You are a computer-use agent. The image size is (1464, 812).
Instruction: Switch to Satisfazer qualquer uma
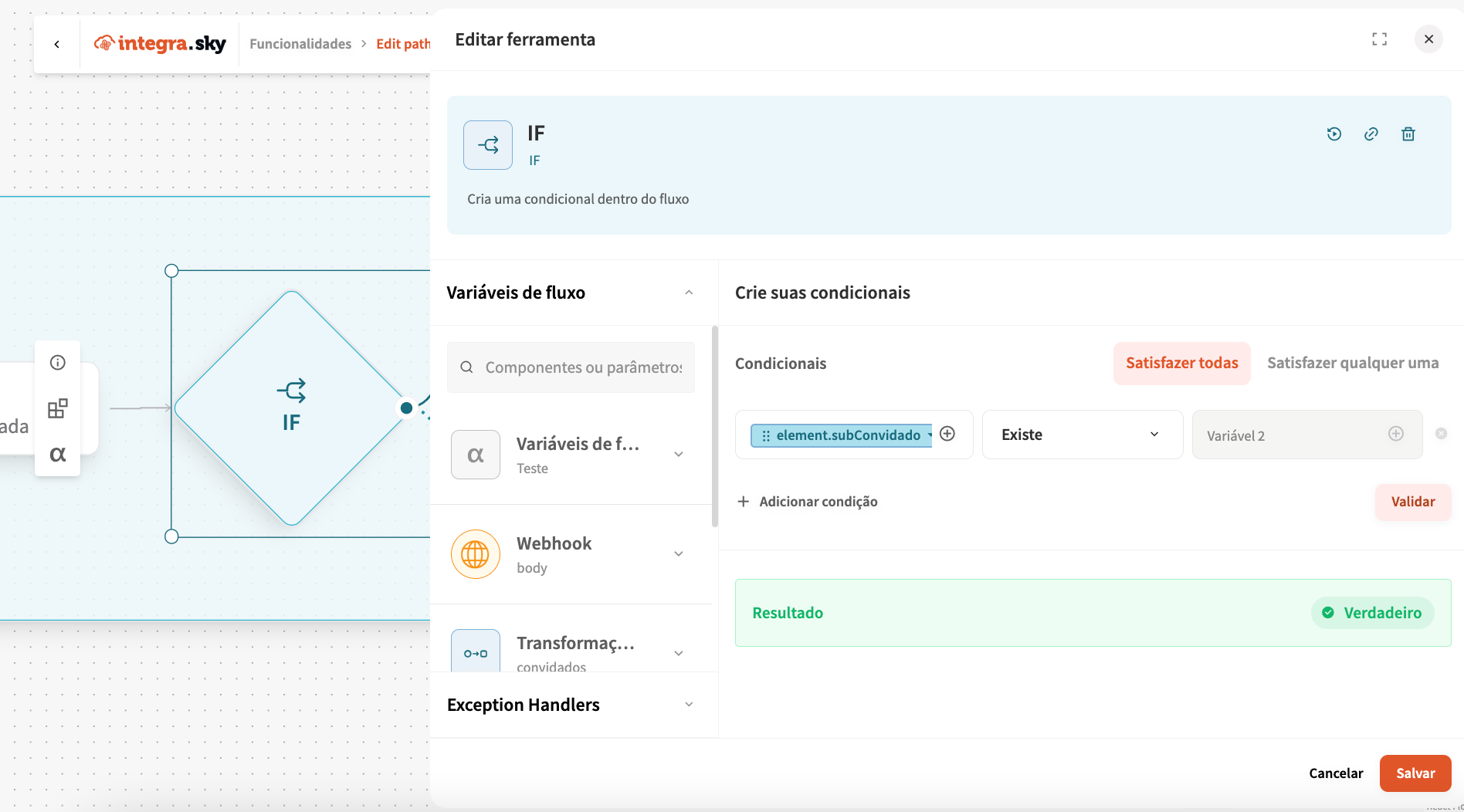point(1352,363)
